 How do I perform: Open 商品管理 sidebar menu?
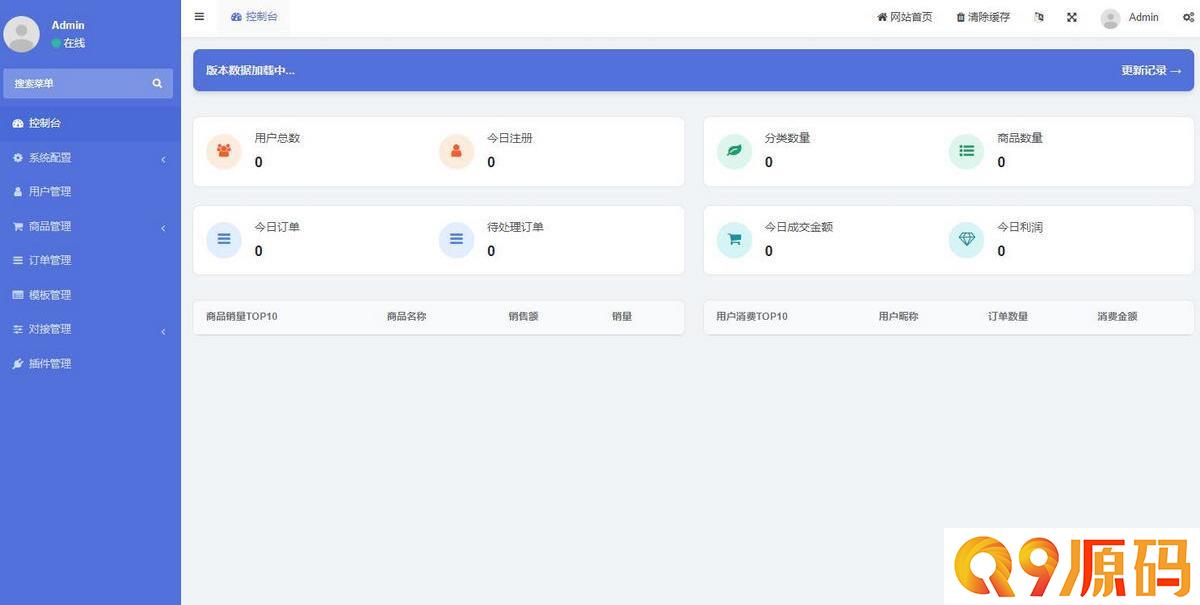(90, 227)
